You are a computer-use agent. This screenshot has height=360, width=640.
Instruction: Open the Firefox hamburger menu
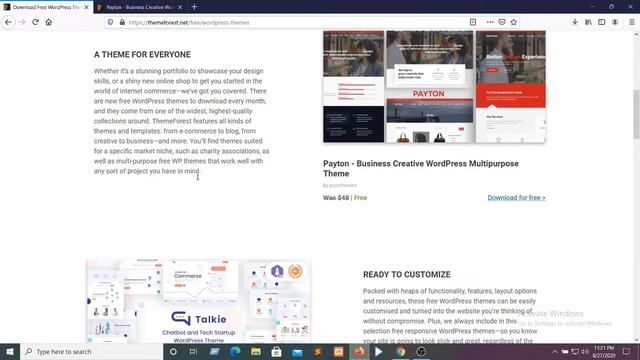632,22
